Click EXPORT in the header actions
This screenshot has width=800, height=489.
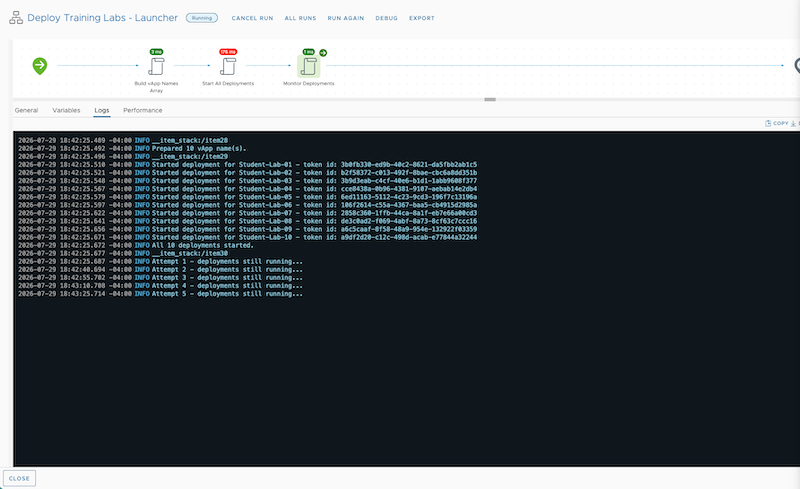(x=422, y=18)
